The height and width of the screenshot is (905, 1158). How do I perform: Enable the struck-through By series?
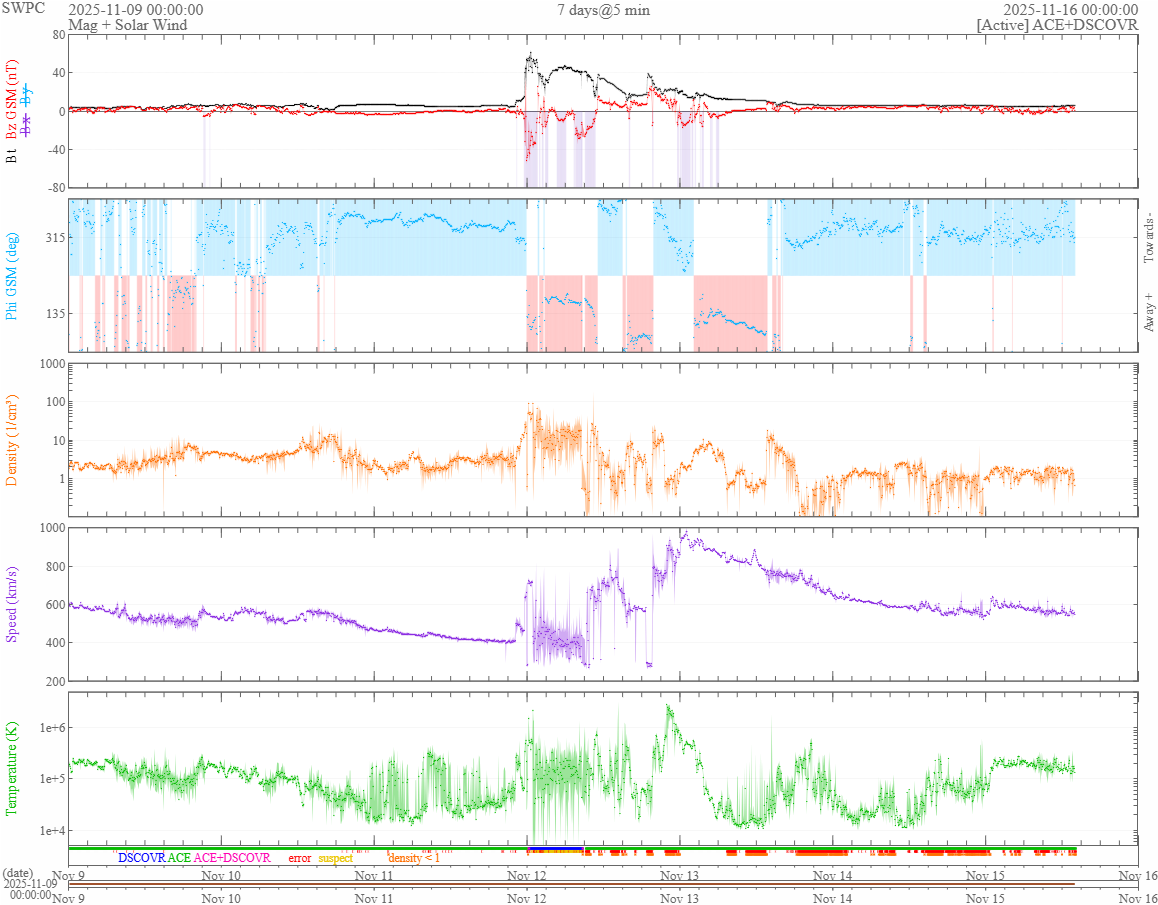(27, 94)
